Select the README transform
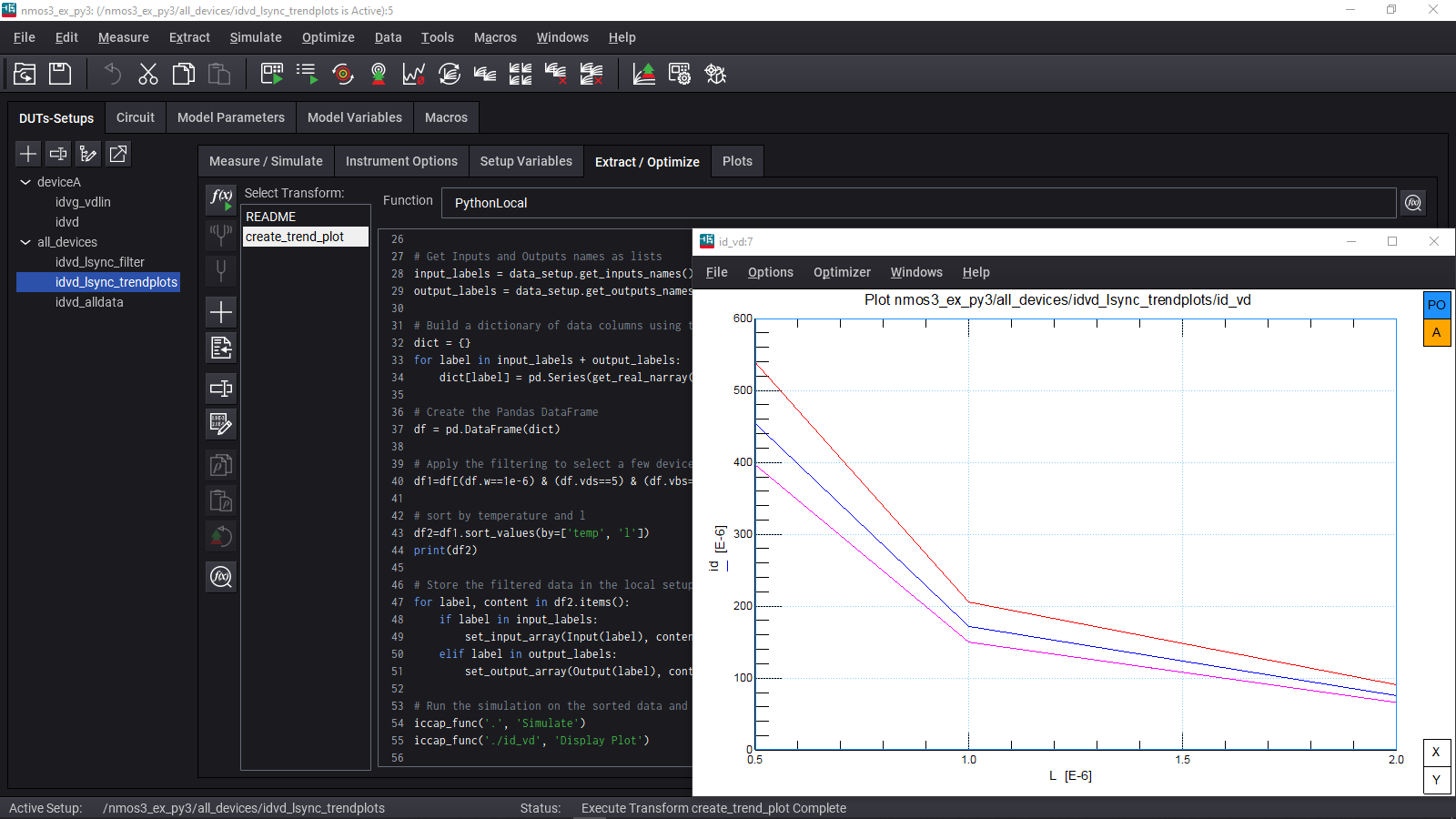The width and height of the screenshot is (1456, 819). pyautogui.click(x=271, y=217)
